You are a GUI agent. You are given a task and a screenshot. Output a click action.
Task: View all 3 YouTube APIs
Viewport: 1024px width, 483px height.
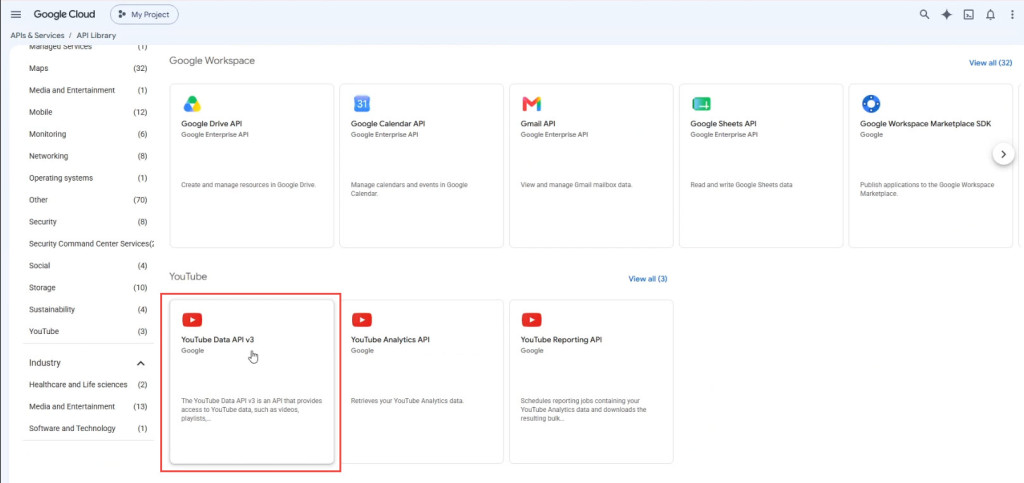tap(648, 279)
